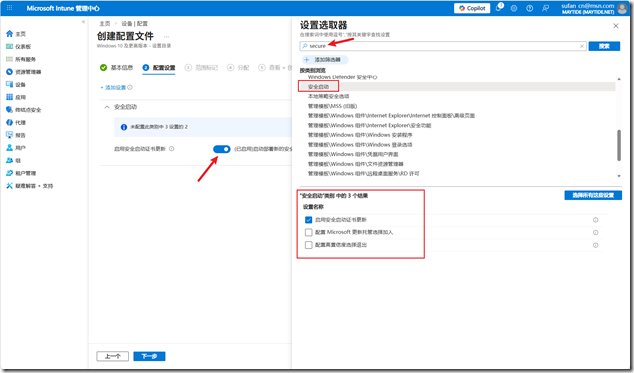Open 仪表板 dashboard in the sidebar
This screenshot has width=634, height=373.
[19, 47]
